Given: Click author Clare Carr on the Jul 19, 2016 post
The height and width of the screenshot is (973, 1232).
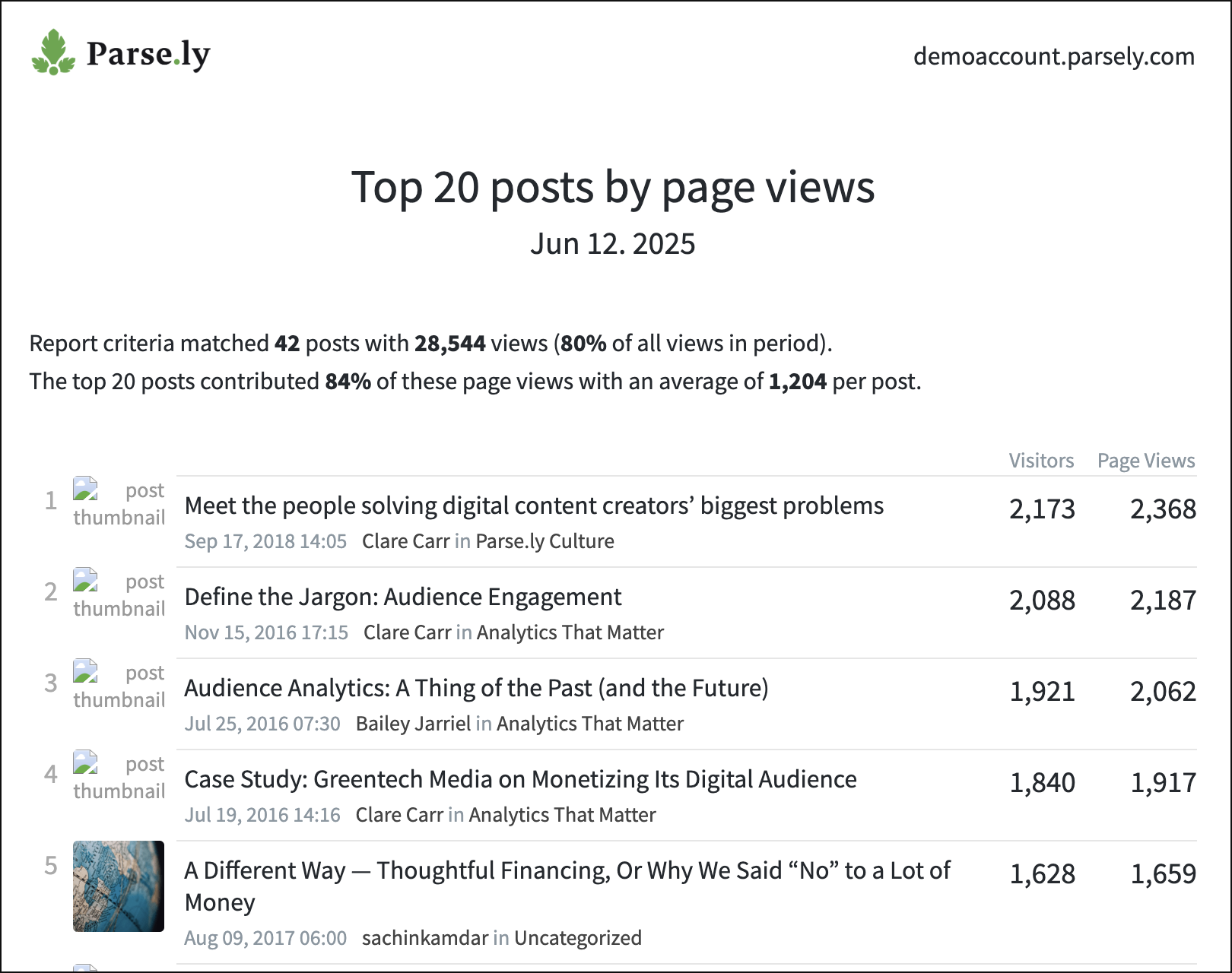Looking at the screenshot, I should coord(399,815).
